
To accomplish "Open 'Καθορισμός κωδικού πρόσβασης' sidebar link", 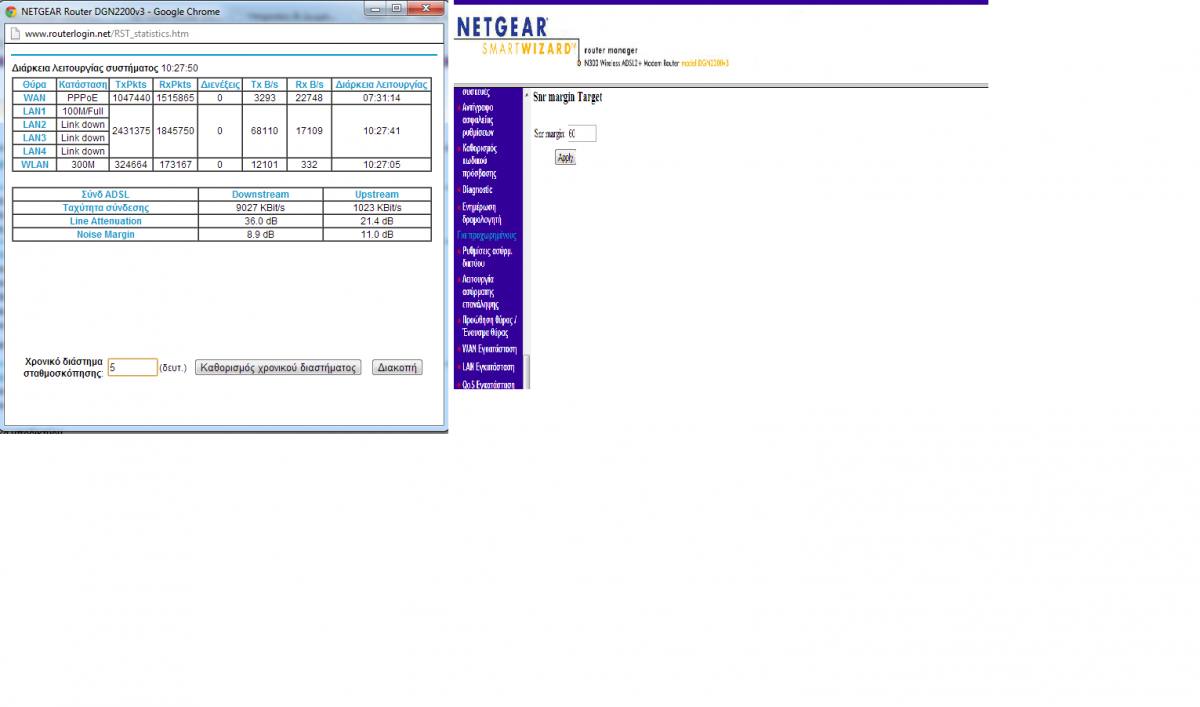I will coord(480,160).
